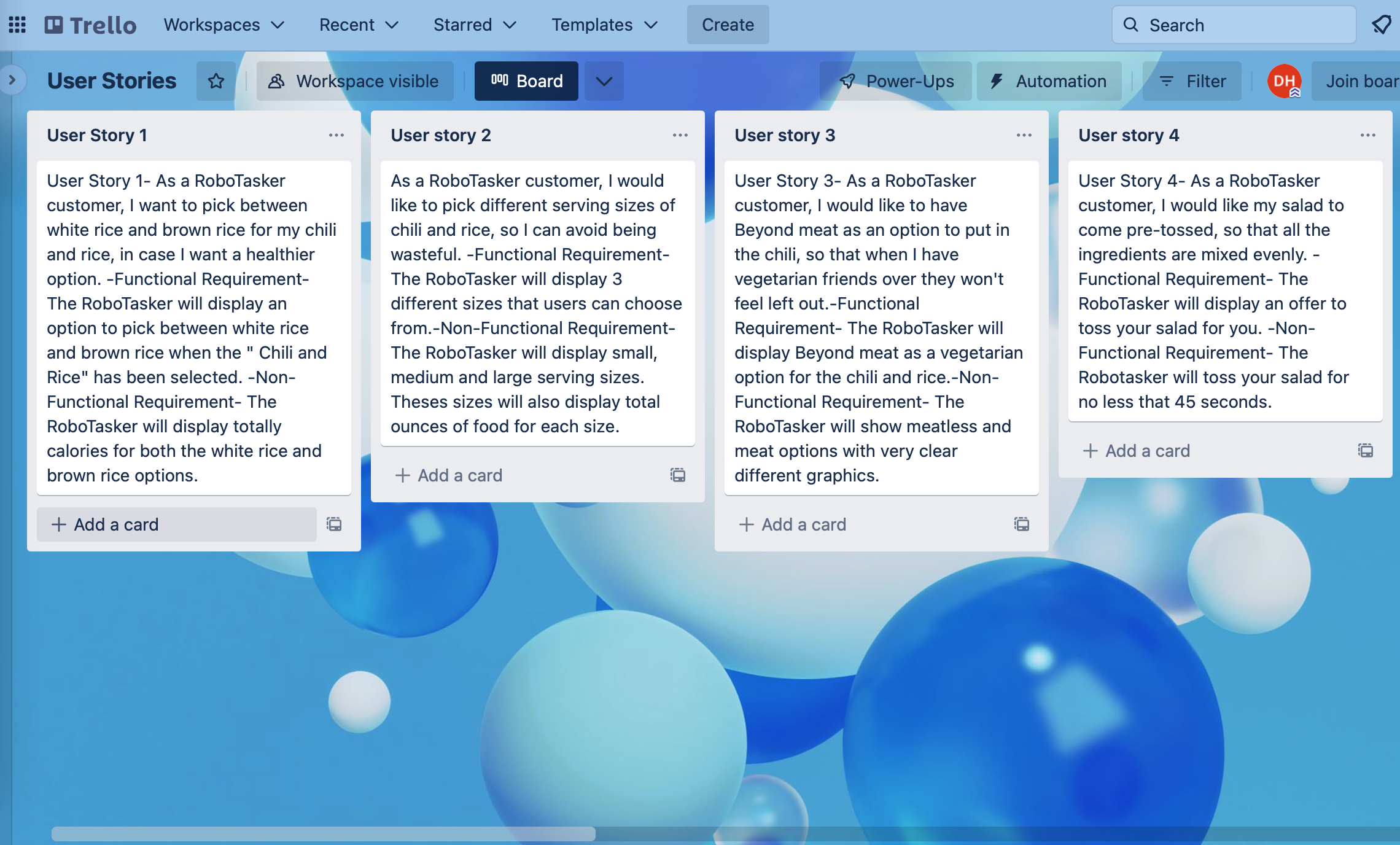1400x845 pixels.
Task: Open the board view switcher chevron
Action: (x=603, y=80)
